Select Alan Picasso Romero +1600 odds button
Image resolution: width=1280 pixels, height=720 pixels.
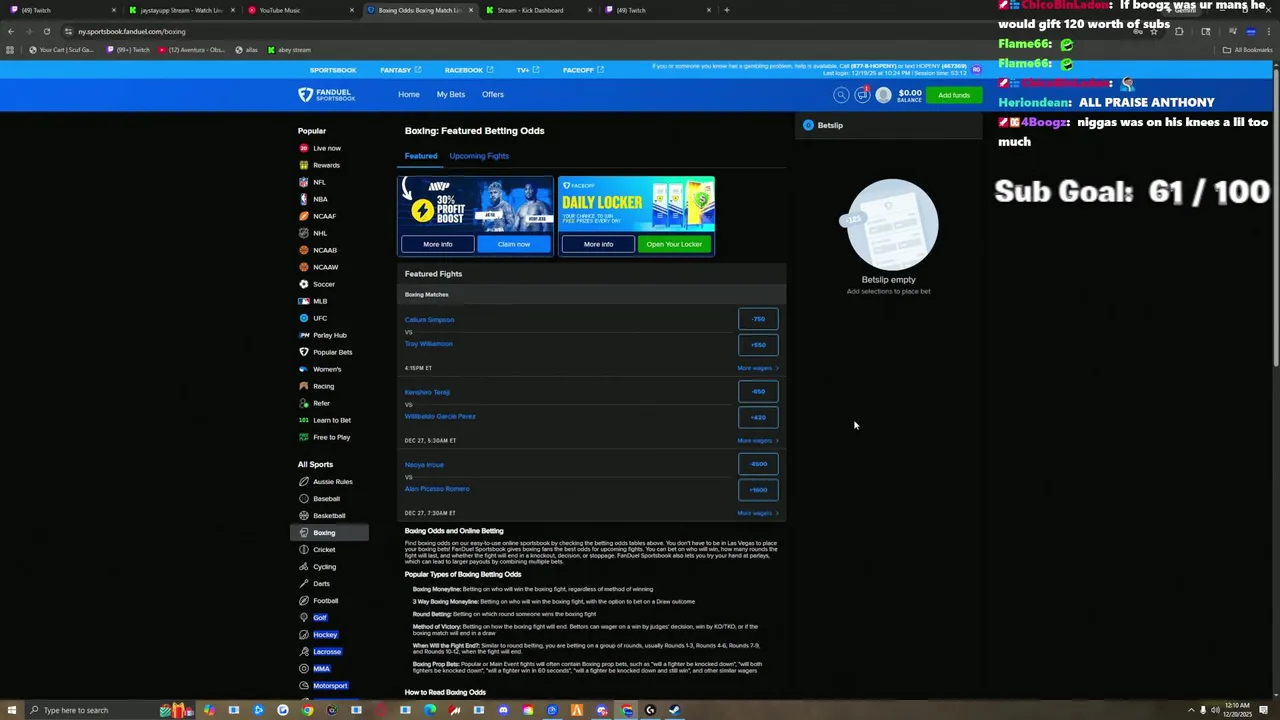point(758,490)
